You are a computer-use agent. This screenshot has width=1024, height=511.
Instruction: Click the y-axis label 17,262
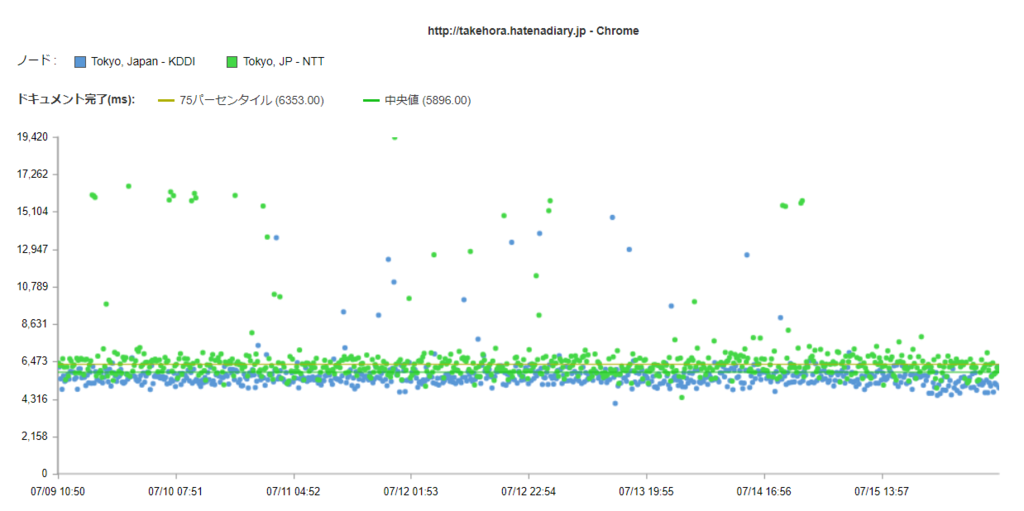(x=34, y=174)
